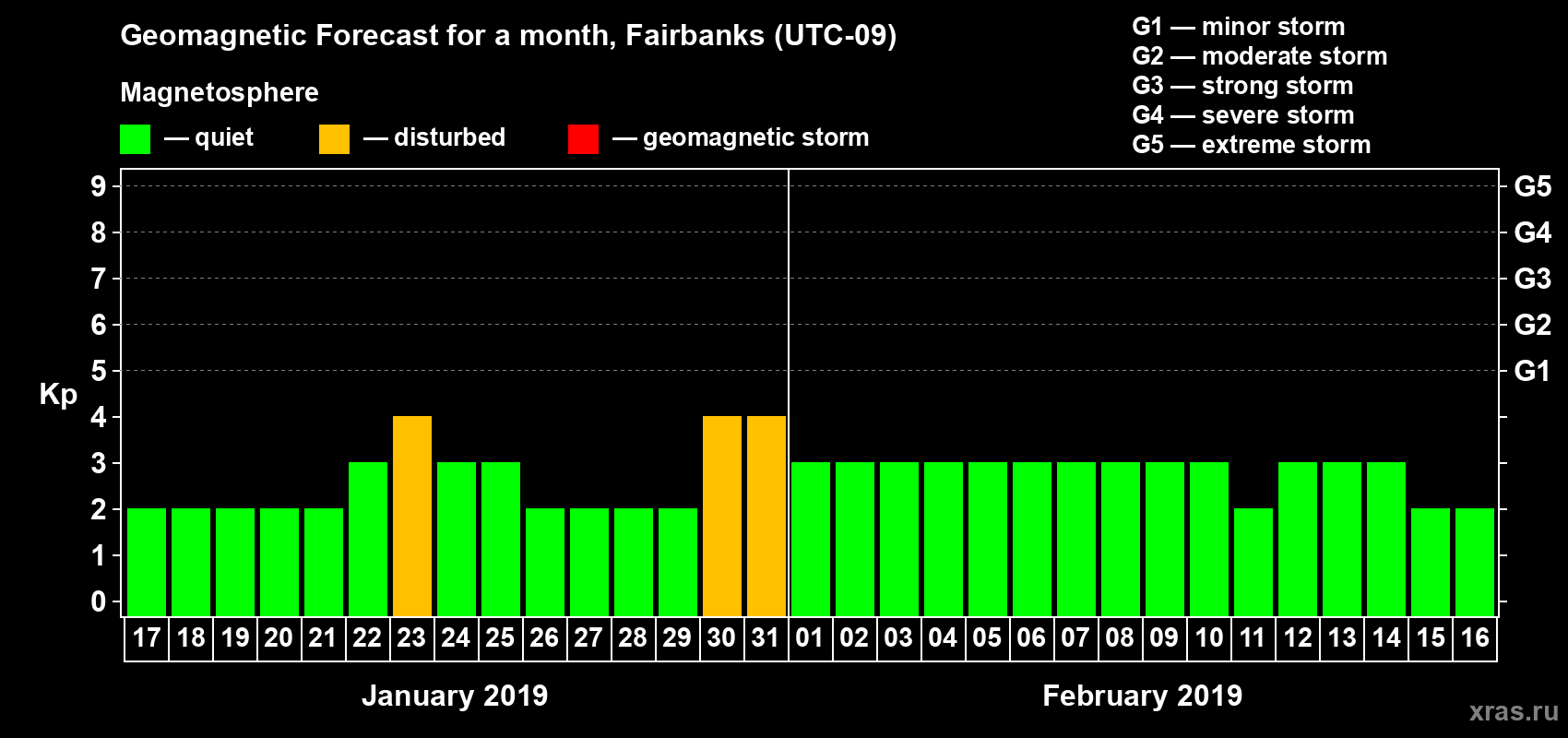The height and width of the screenshot is (738, 1568).
Task: Click the 'disturbed' legend label
Action: (x=450, y=137)
